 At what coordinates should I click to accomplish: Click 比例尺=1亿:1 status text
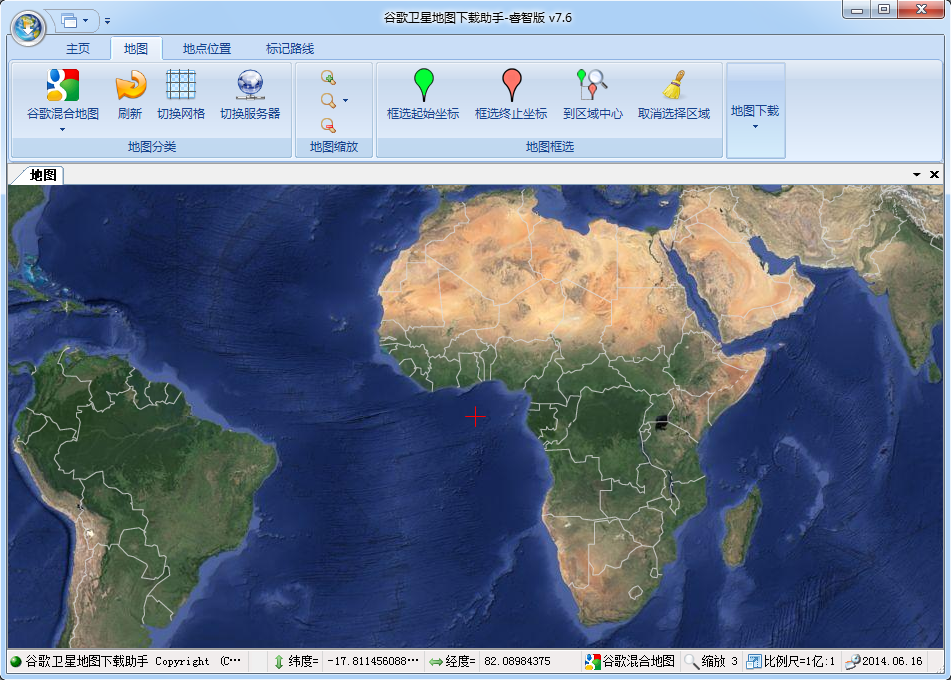click(799, 661)
